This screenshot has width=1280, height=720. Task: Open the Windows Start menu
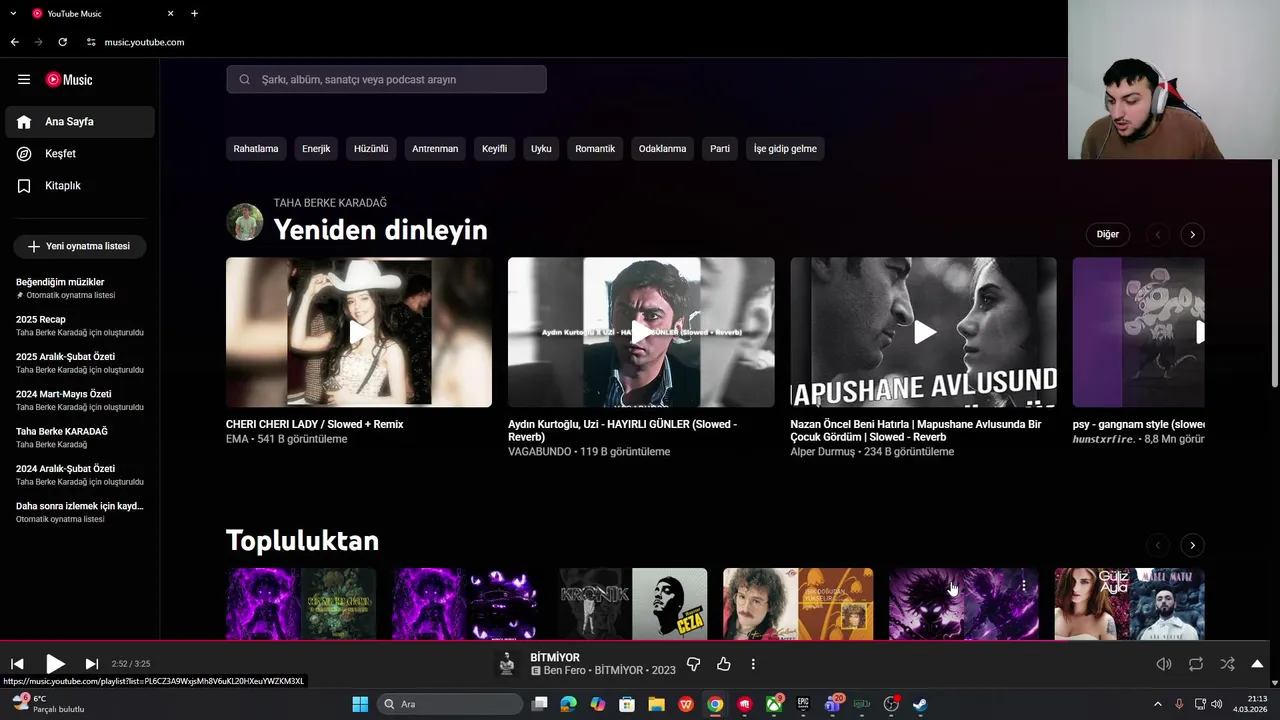point(360,704)
